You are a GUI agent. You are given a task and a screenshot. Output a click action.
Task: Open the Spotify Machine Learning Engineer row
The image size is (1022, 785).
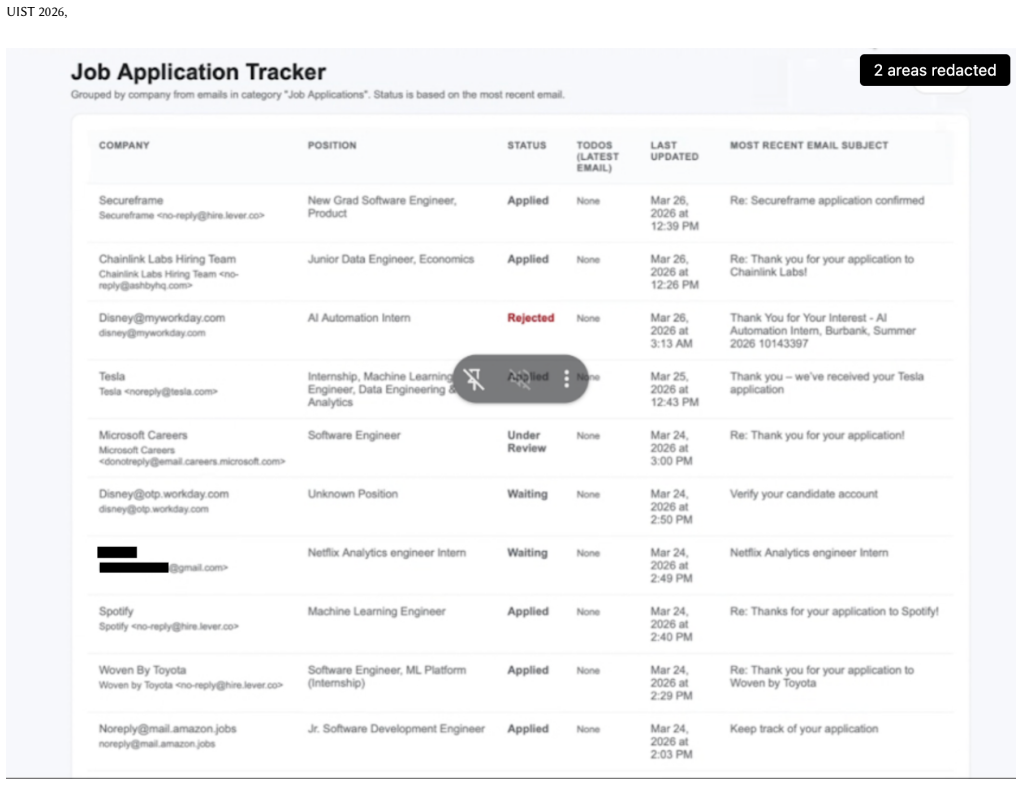click(x=520, y=624)
